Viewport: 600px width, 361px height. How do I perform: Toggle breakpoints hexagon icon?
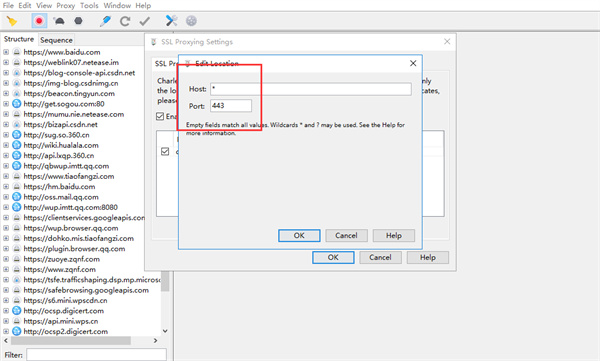coord(78,21)
